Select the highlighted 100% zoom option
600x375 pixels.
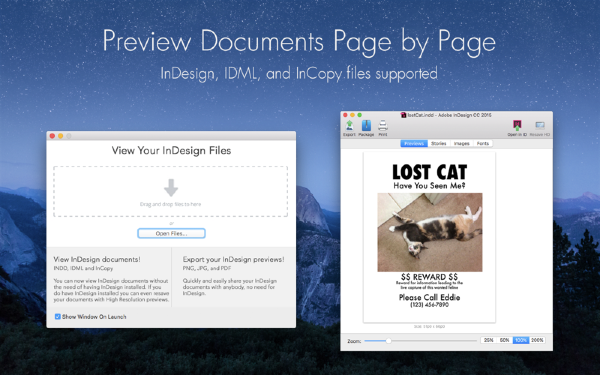coord(520,340)
